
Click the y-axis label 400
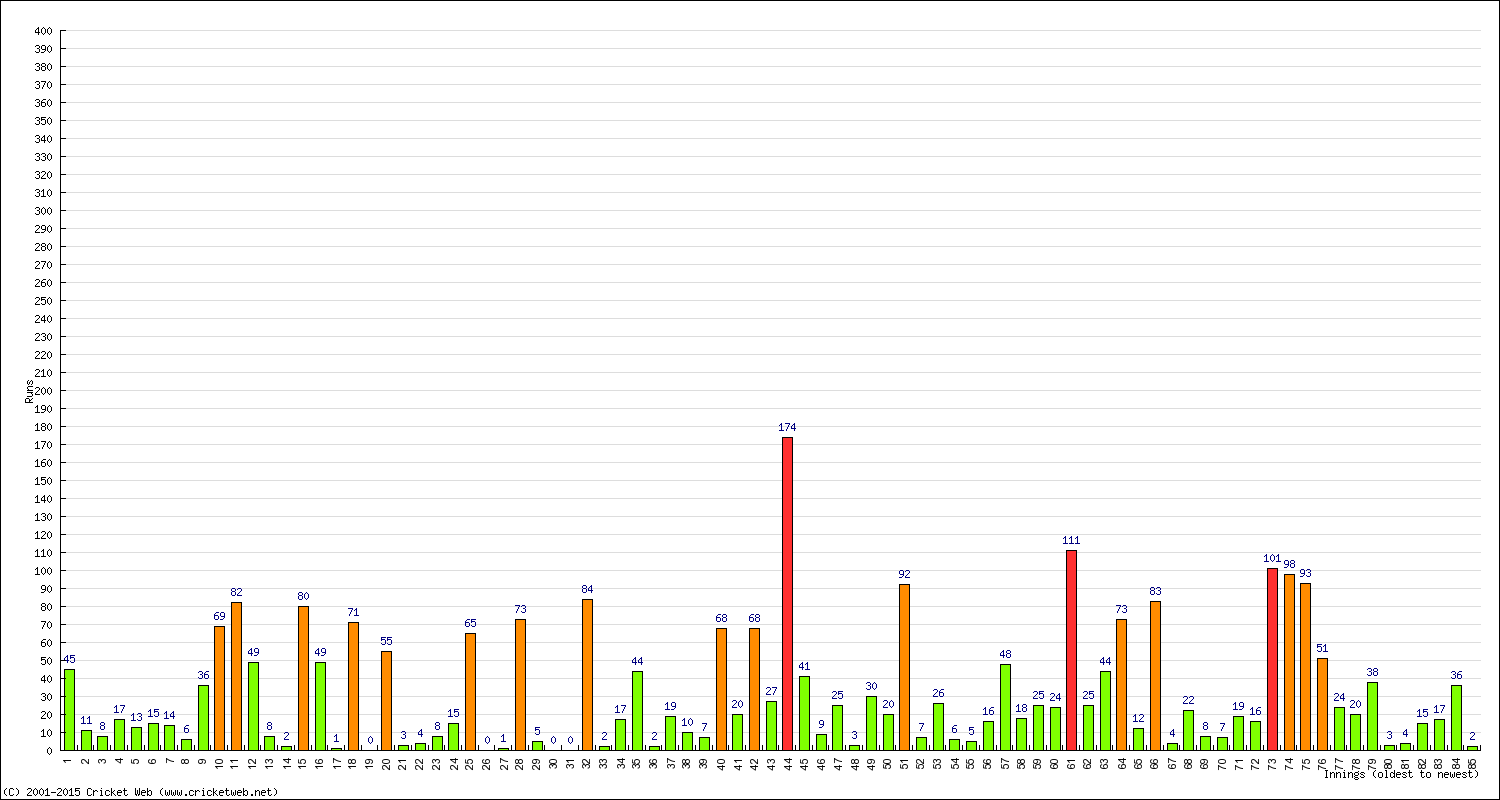pyautogui.click(x=43, y=31)
